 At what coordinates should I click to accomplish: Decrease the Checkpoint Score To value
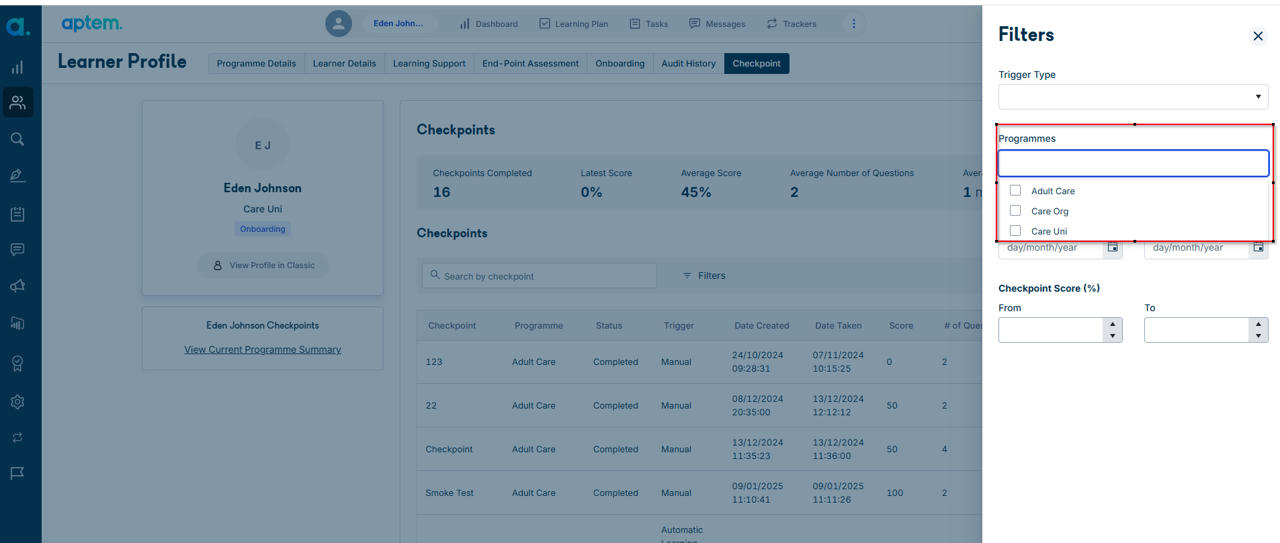(1259, 336)
